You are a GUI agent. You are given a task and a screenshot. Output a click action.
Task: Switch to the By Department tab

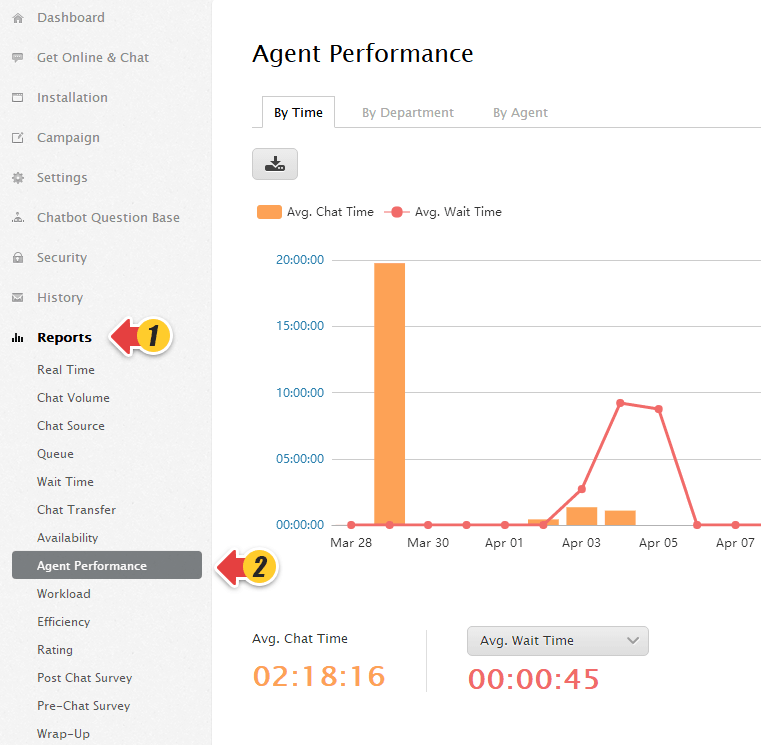[407, 113]
